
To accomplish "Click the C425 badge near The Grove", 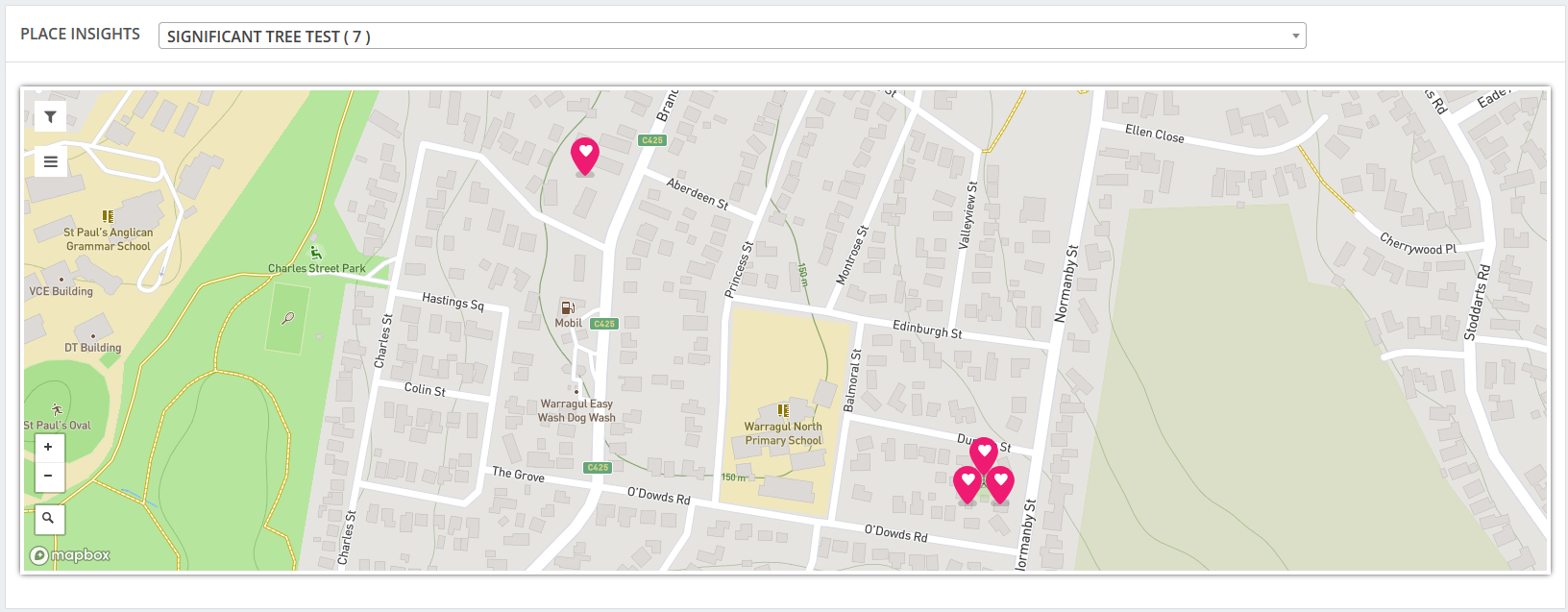I will (598, 468).
